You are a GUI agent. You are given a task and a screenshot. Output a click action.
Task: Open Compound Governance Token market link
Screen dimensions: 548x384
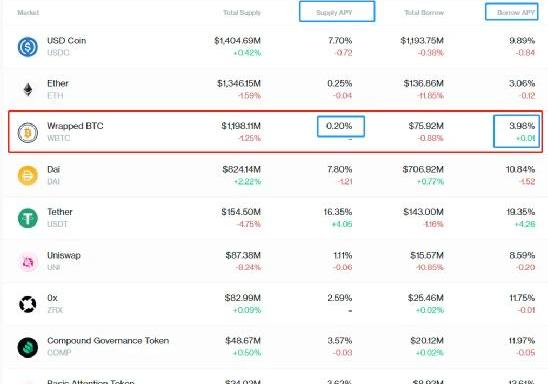coord(108,340)
